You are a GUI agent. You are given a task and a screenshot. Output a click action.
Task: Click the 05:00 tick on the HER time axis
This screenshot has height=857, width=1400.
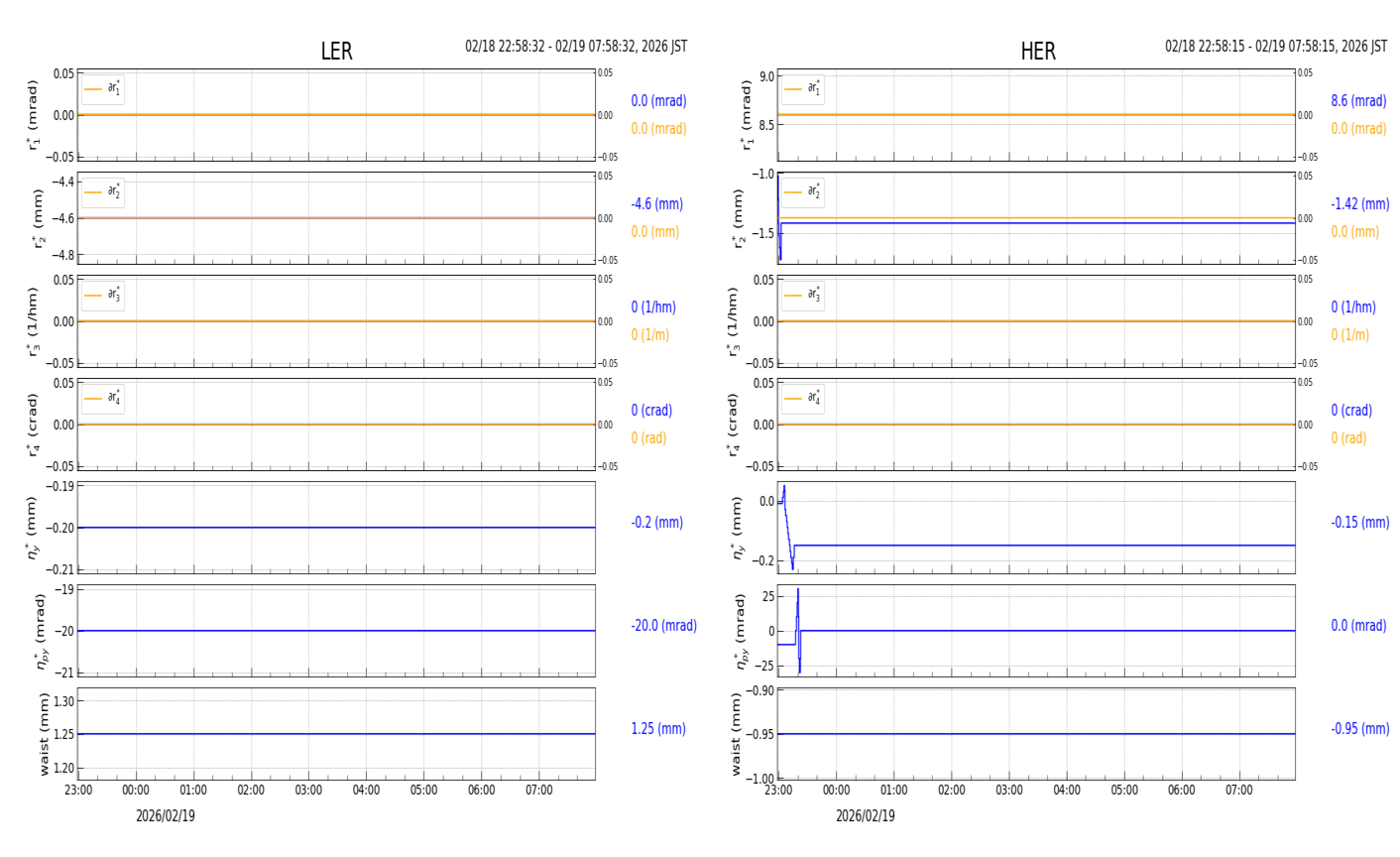1124,791
